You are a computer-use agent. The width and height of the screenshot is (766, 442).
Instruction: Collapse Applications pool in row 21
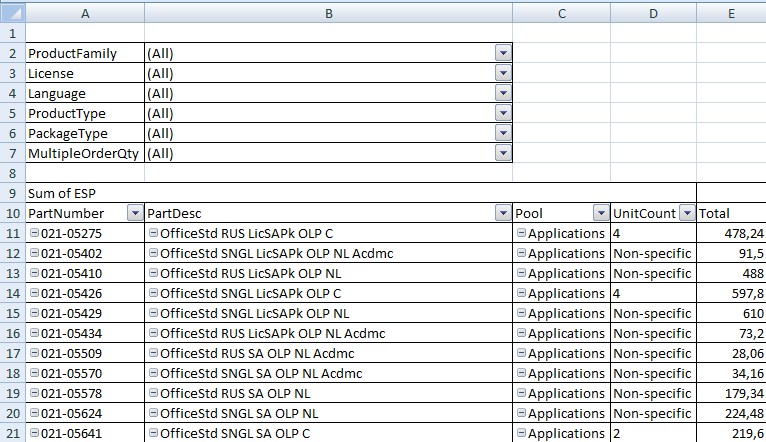(x=521, y=433)
